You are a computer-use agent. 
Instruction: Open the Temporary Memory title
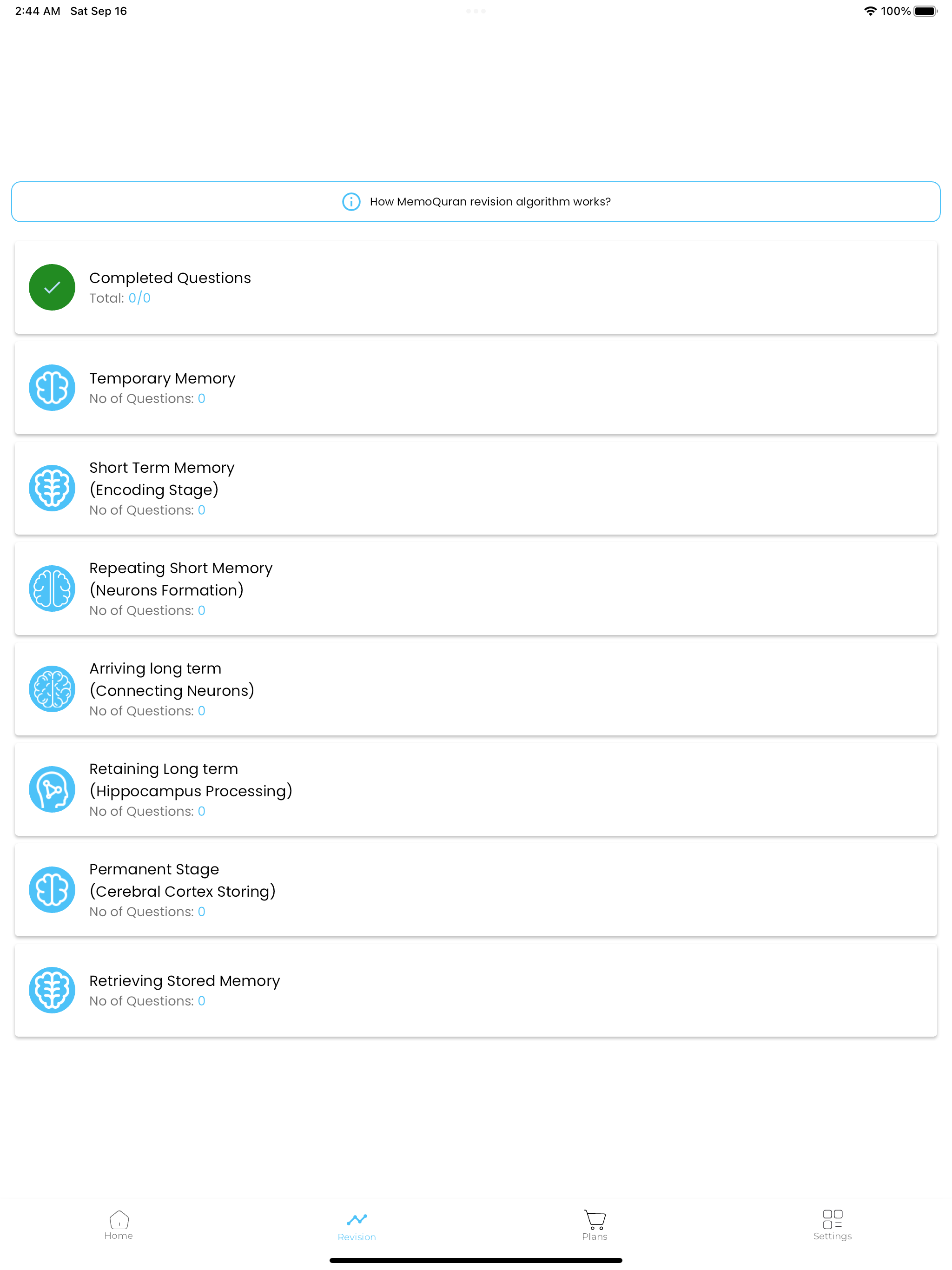pyautogui.click(x=163, y=378)
